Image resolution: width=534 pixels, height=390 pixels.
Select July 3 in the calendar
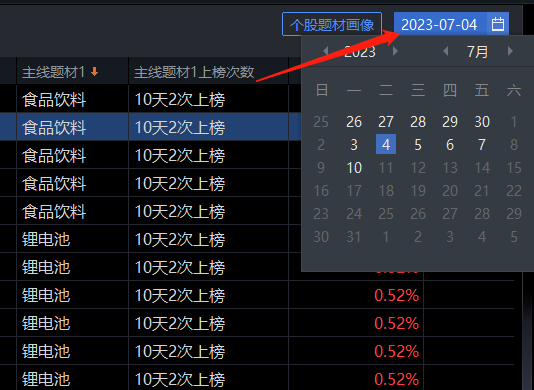tap(354, 144)
